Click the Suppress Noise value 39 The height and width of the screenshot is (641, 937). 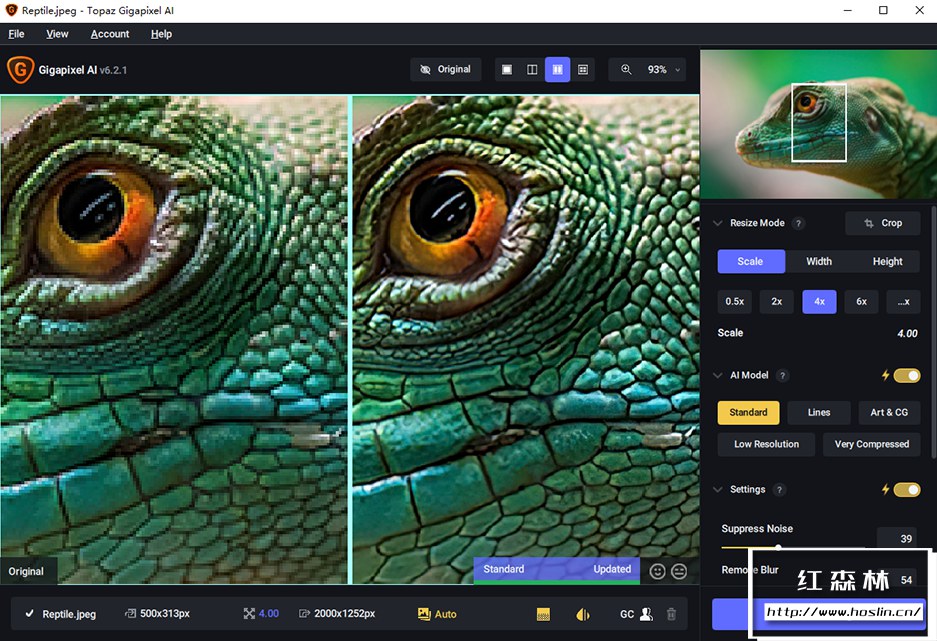tap(898, 538)
